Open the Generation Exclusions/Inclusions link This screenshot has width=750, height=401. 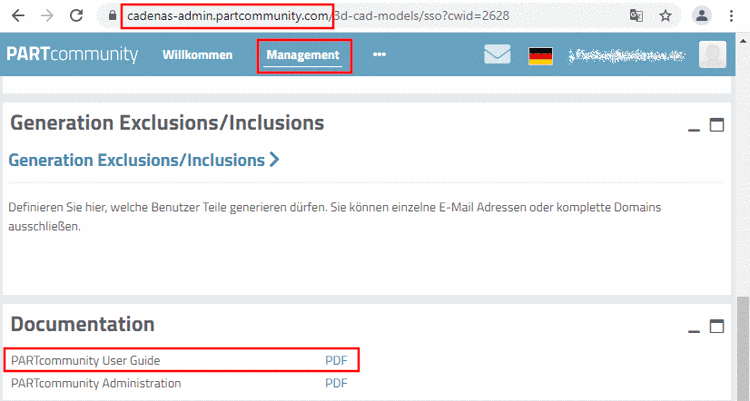pos(143,160)
